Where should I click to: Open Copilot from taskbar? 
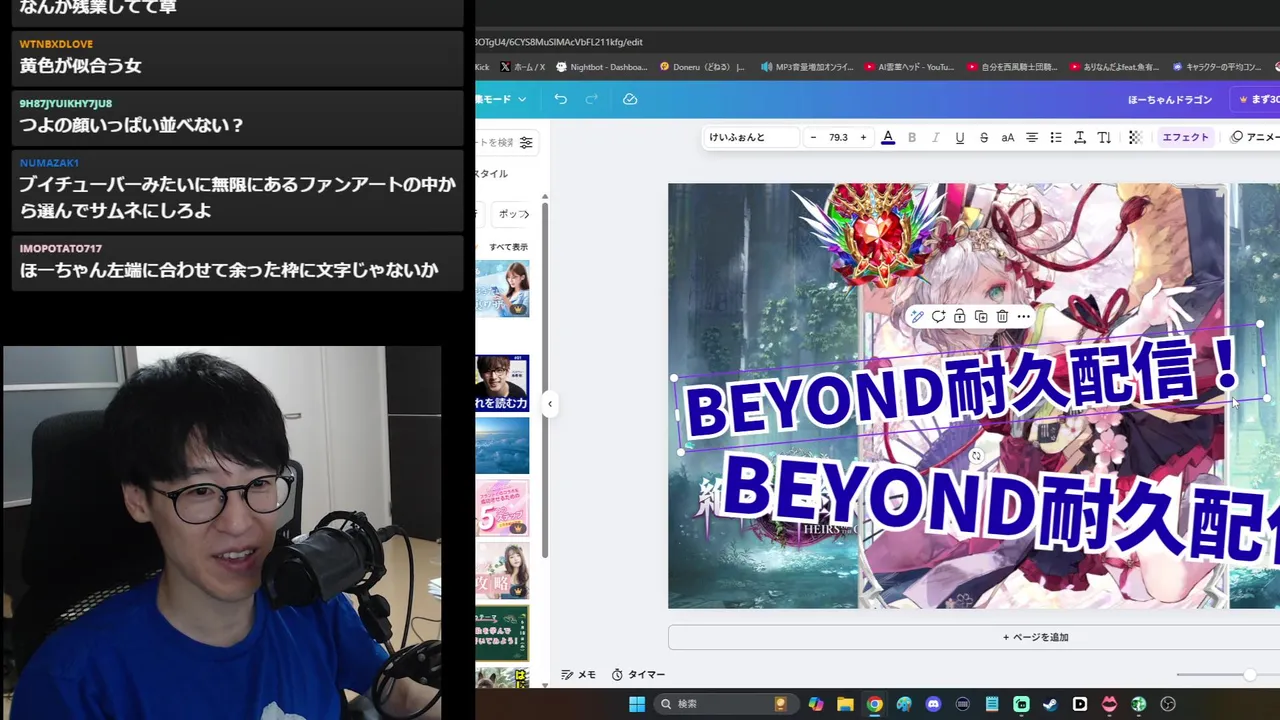(x=816, y=704)
